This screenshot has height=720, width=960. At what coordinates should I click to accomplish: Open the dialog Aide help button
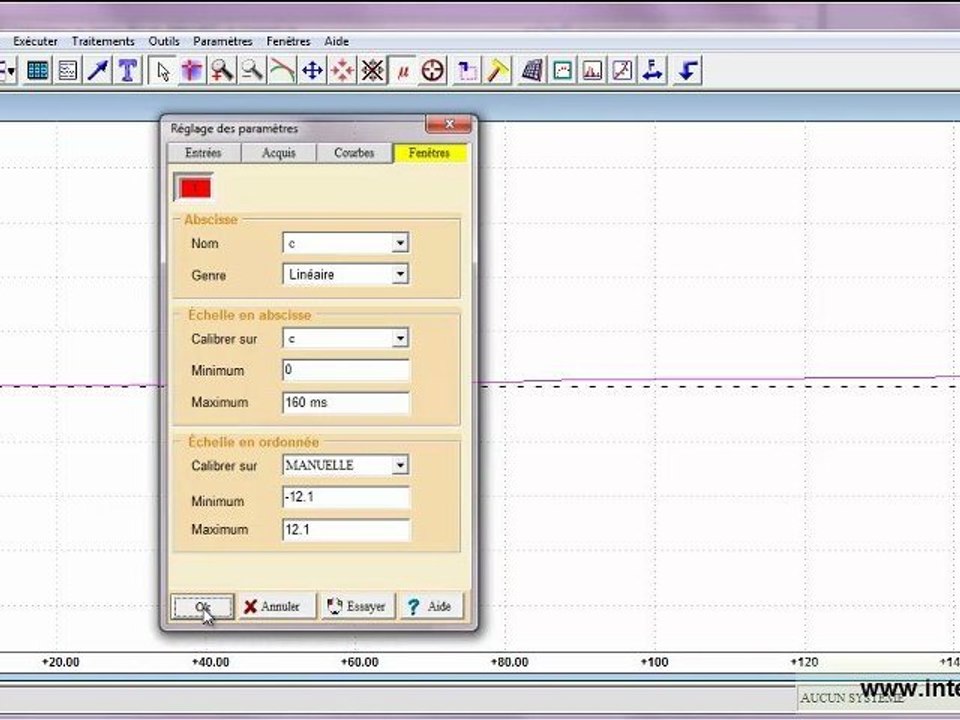click(432, 607)
